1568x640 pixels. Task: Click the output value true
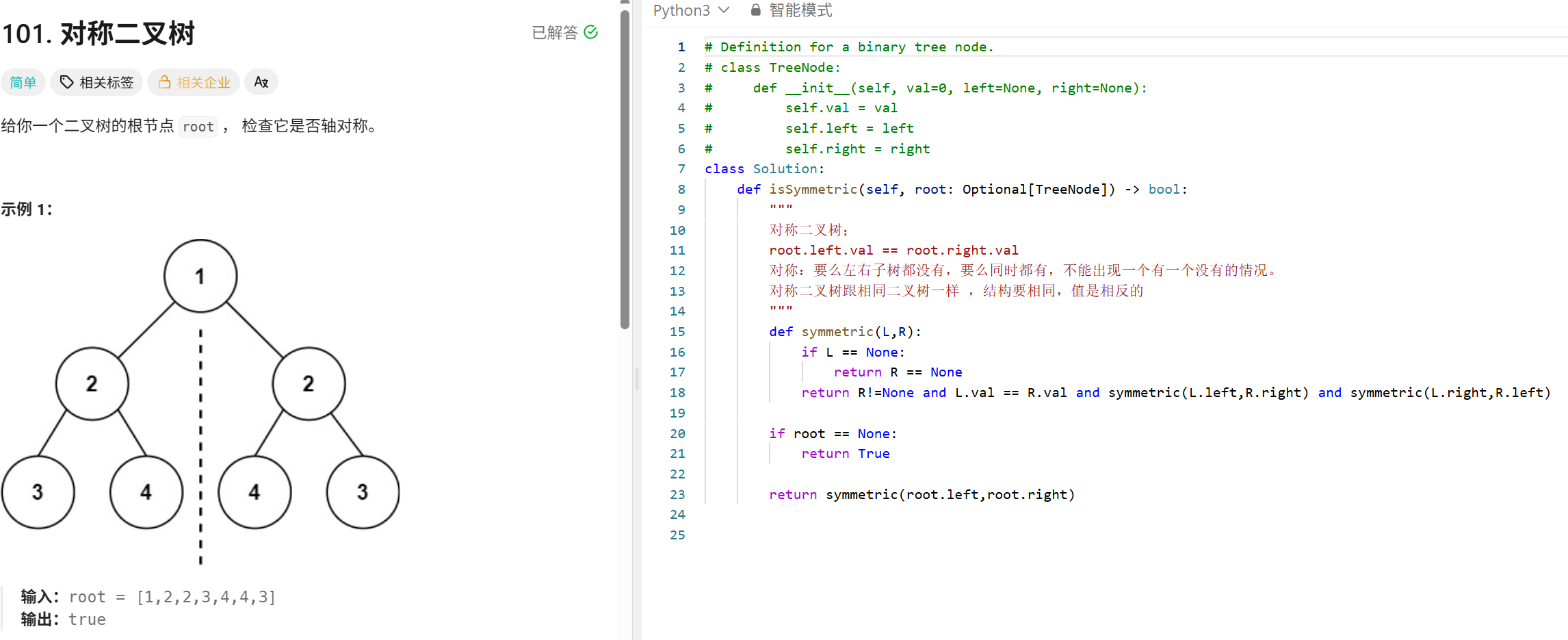point(88,619)
